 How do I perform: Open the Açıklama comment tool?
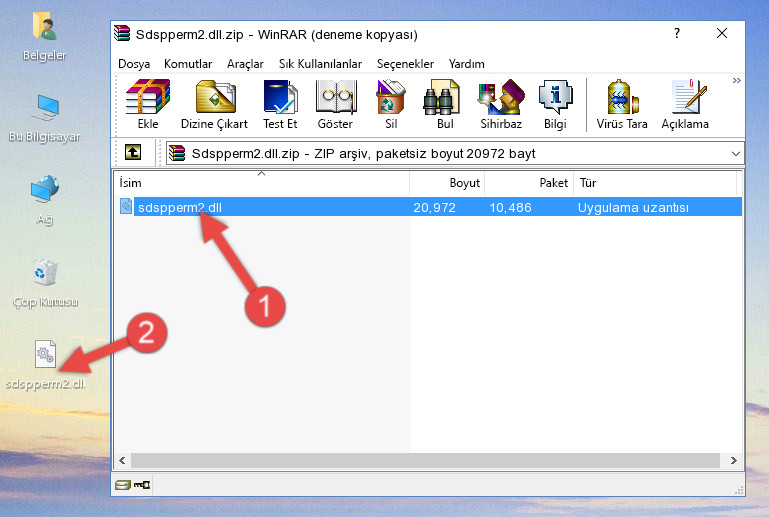point(685,104)
